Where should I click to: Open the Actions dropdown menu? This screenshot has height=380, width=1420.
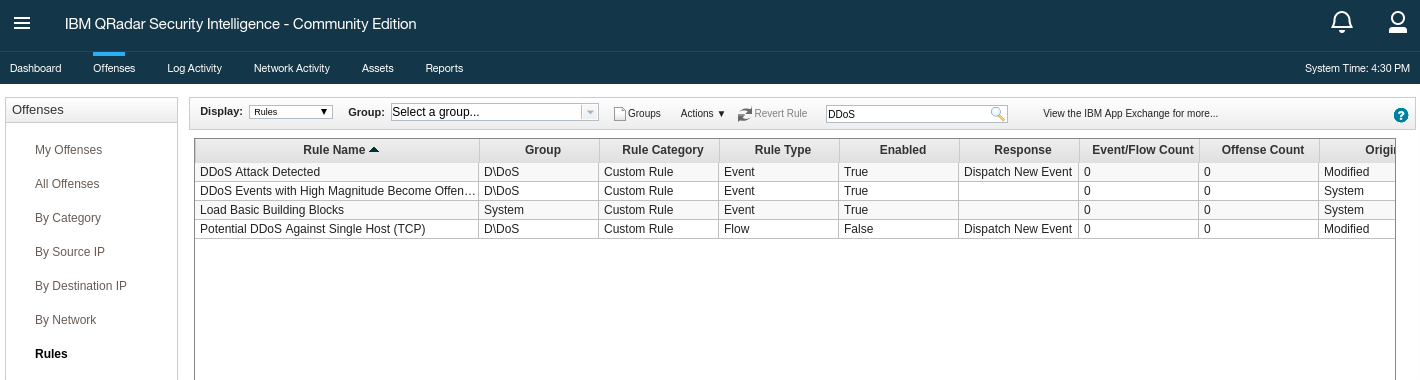click(x=703, y=114)
